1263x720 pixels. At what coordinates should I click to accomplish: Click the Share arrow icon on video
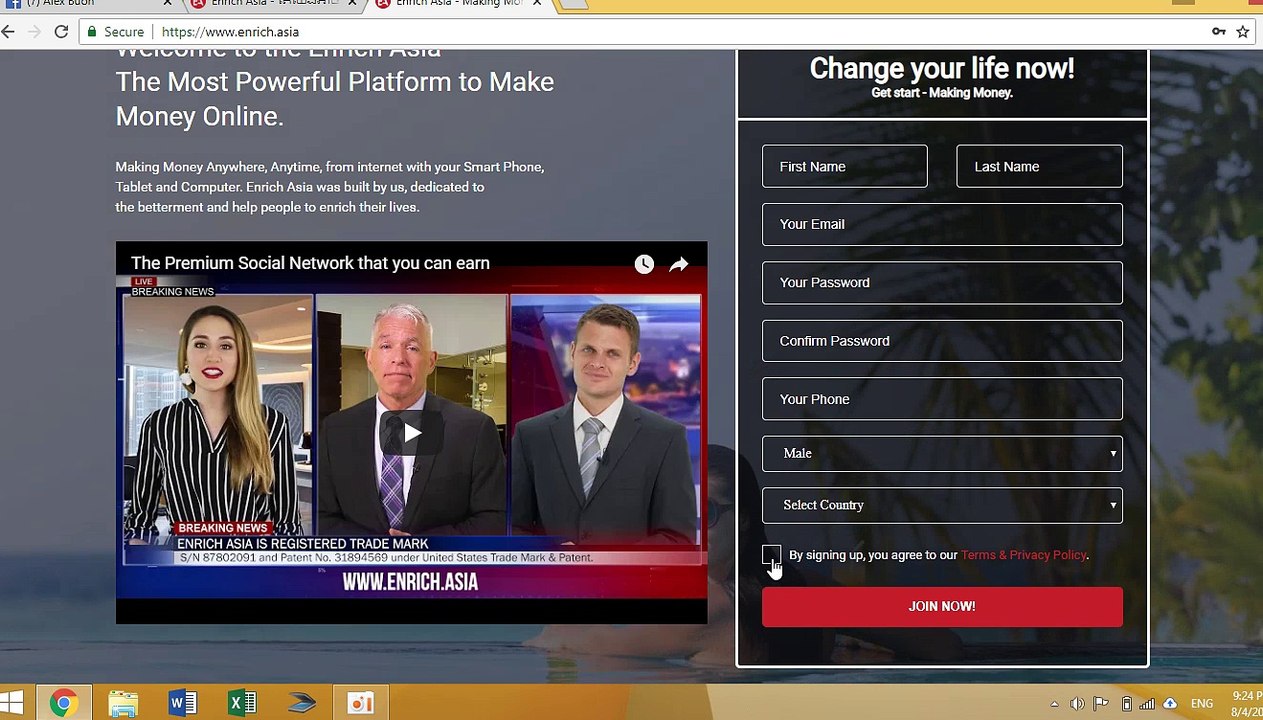679,264
